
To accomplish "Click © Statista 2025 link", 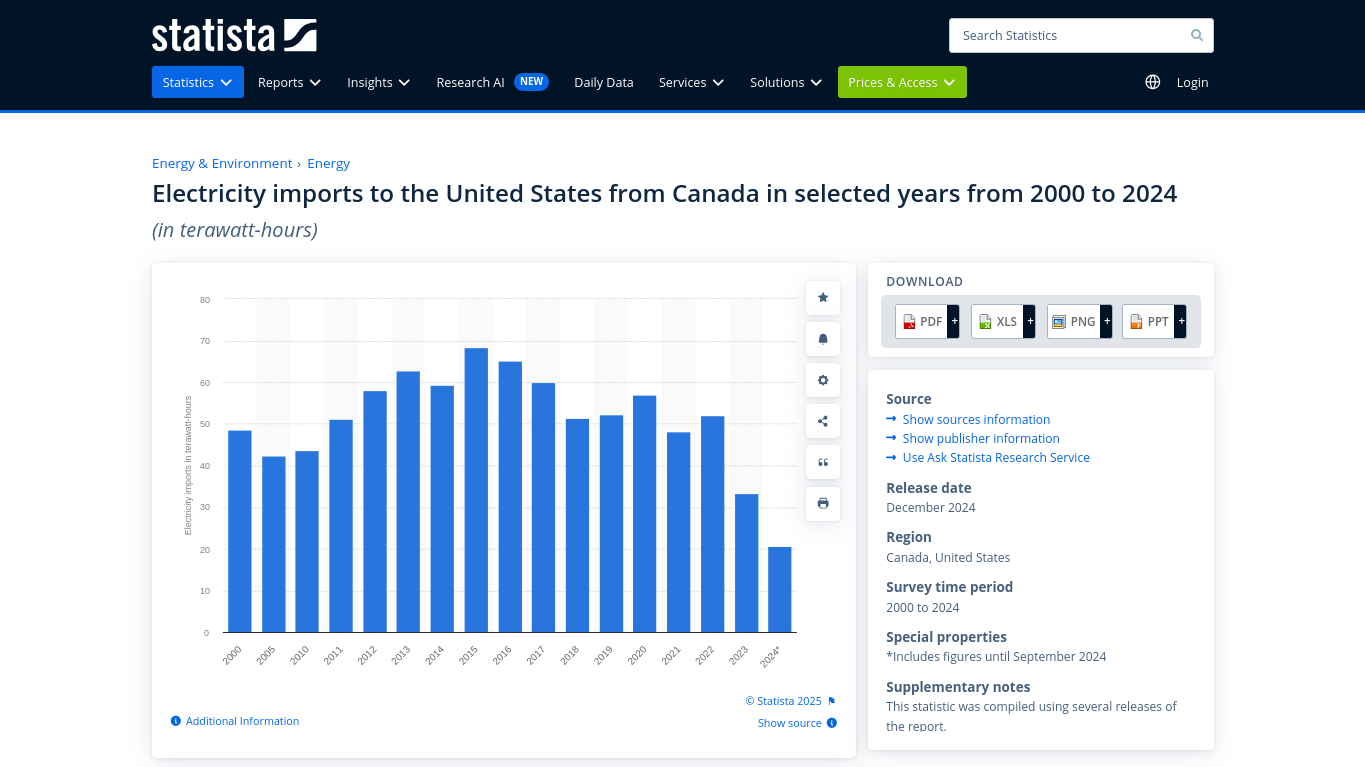I will click(x=783, y=701).
